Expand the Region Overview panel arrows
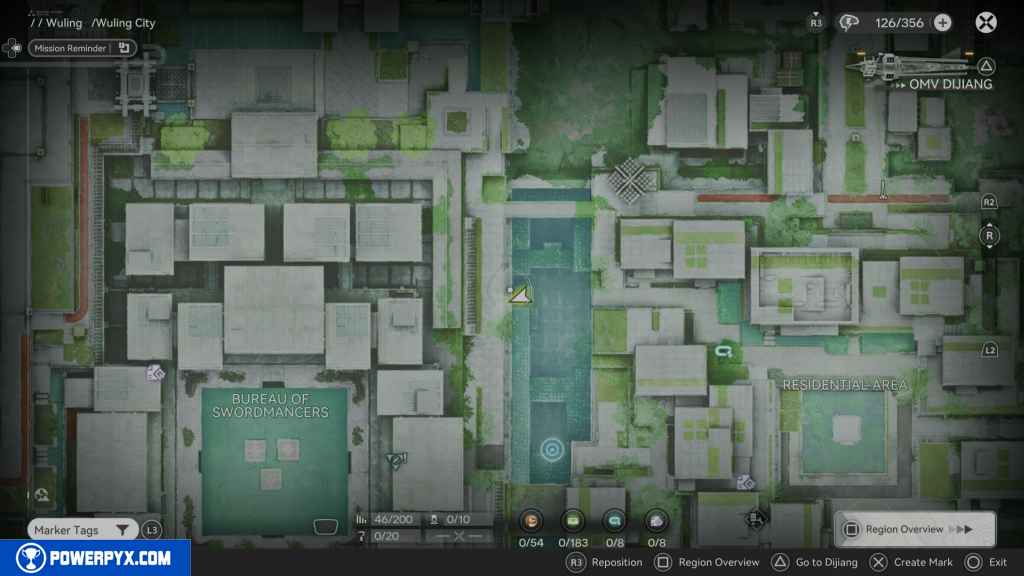 coord(960,529)
